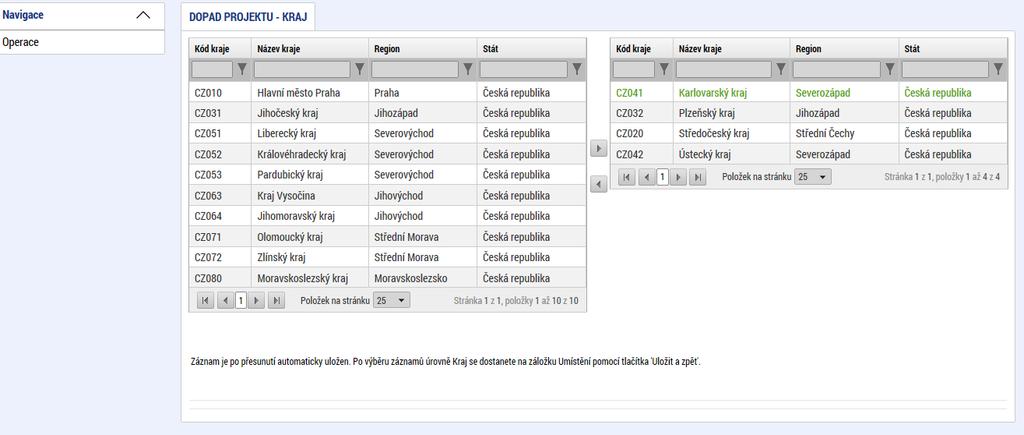The width and height of the screenshot is (1024, 435).
Task: Click filter icon for Region in right table
Action: 889,69
